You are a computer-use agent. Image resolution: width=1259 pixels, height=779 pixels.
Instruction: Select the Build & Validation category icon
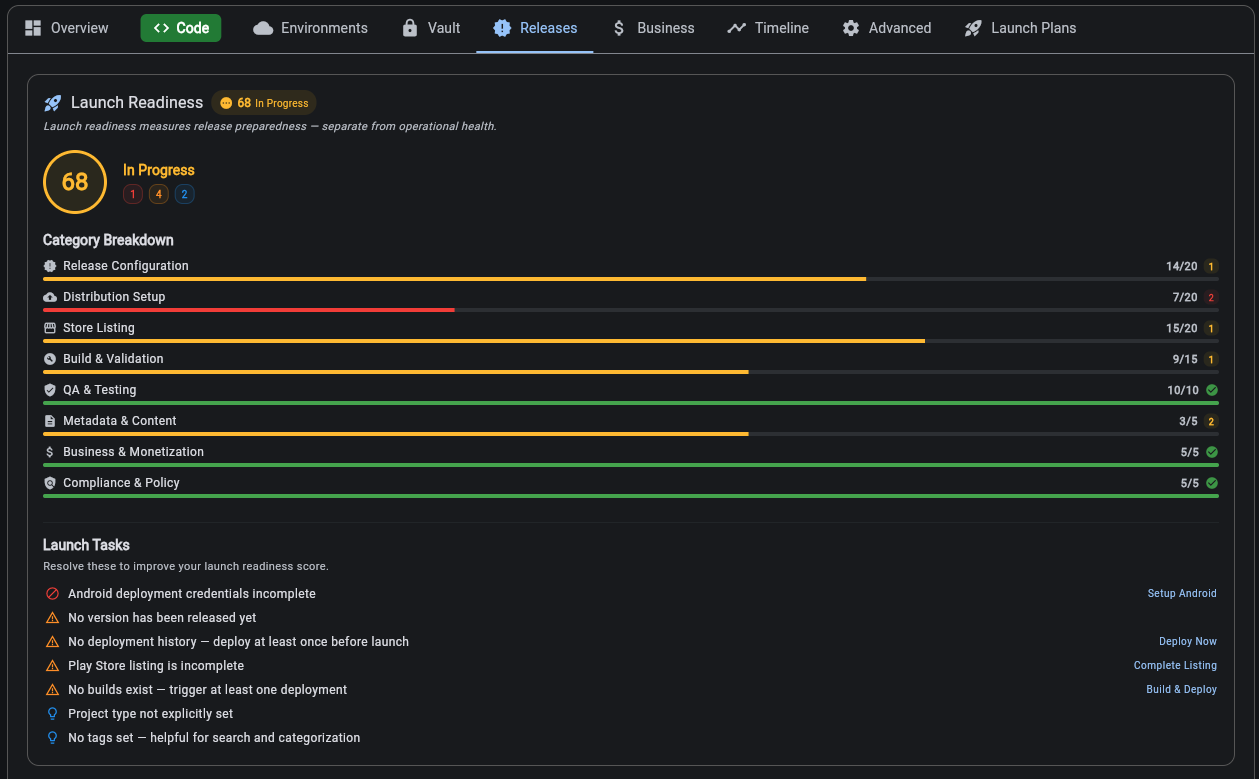click(49, 359)
